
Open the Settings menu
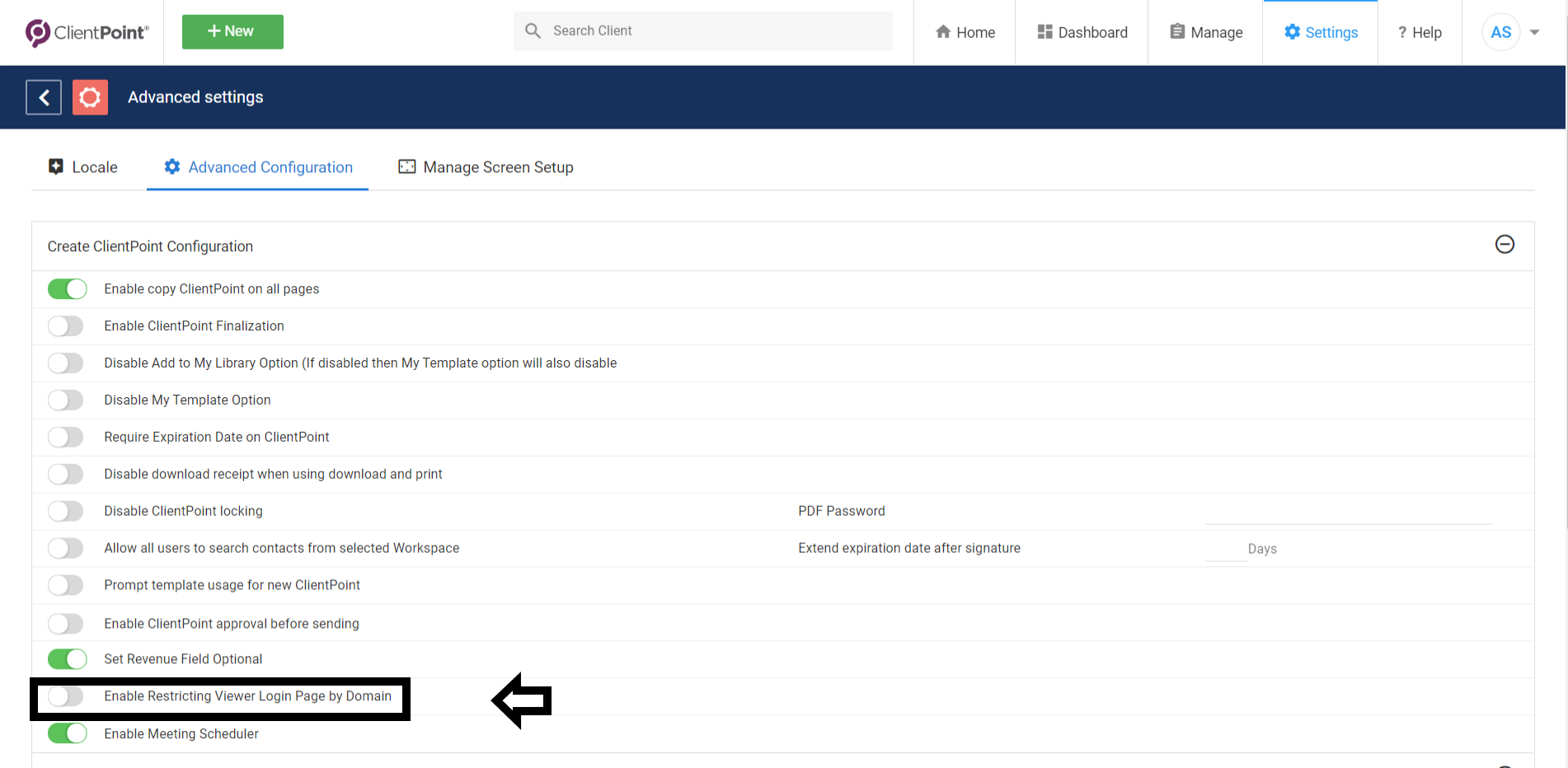(1321, 32)
